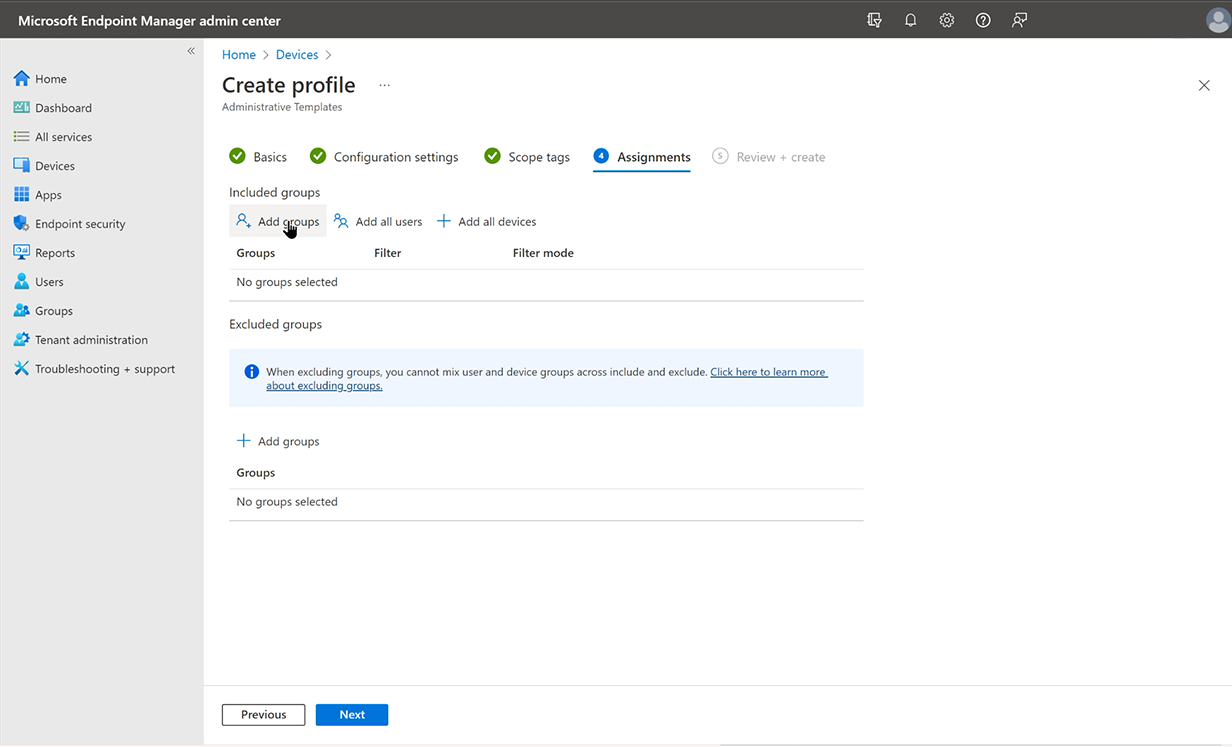This screenshot has width=1232, height=747.
Task: Go to the Review + create step
Action: pyautogui.click(x=769, y=157)
